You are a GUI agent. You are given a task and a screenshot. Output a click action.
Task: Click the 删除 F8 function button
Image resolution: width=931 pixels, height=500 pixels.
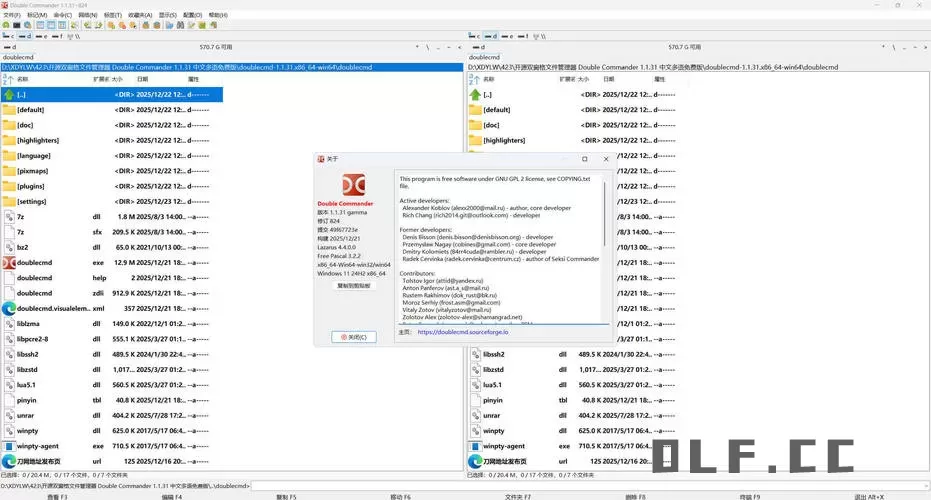pyautogui.click(x=635, y=496)
